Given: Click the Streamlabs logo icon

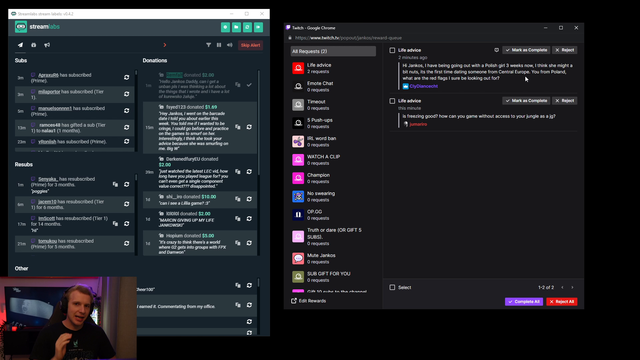Looking at the screenshot, I should coord(21,27).
